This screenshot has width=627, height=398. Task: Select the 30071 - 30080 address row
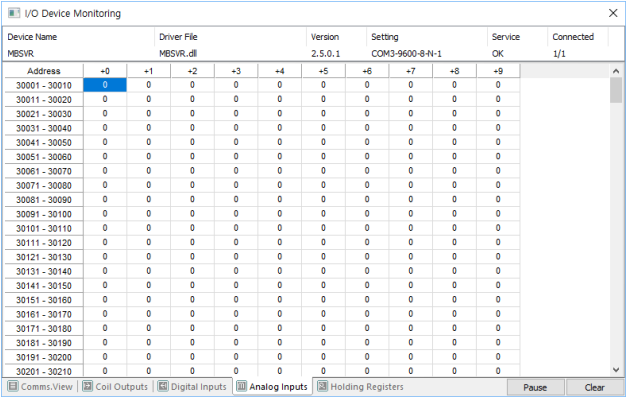44,186
